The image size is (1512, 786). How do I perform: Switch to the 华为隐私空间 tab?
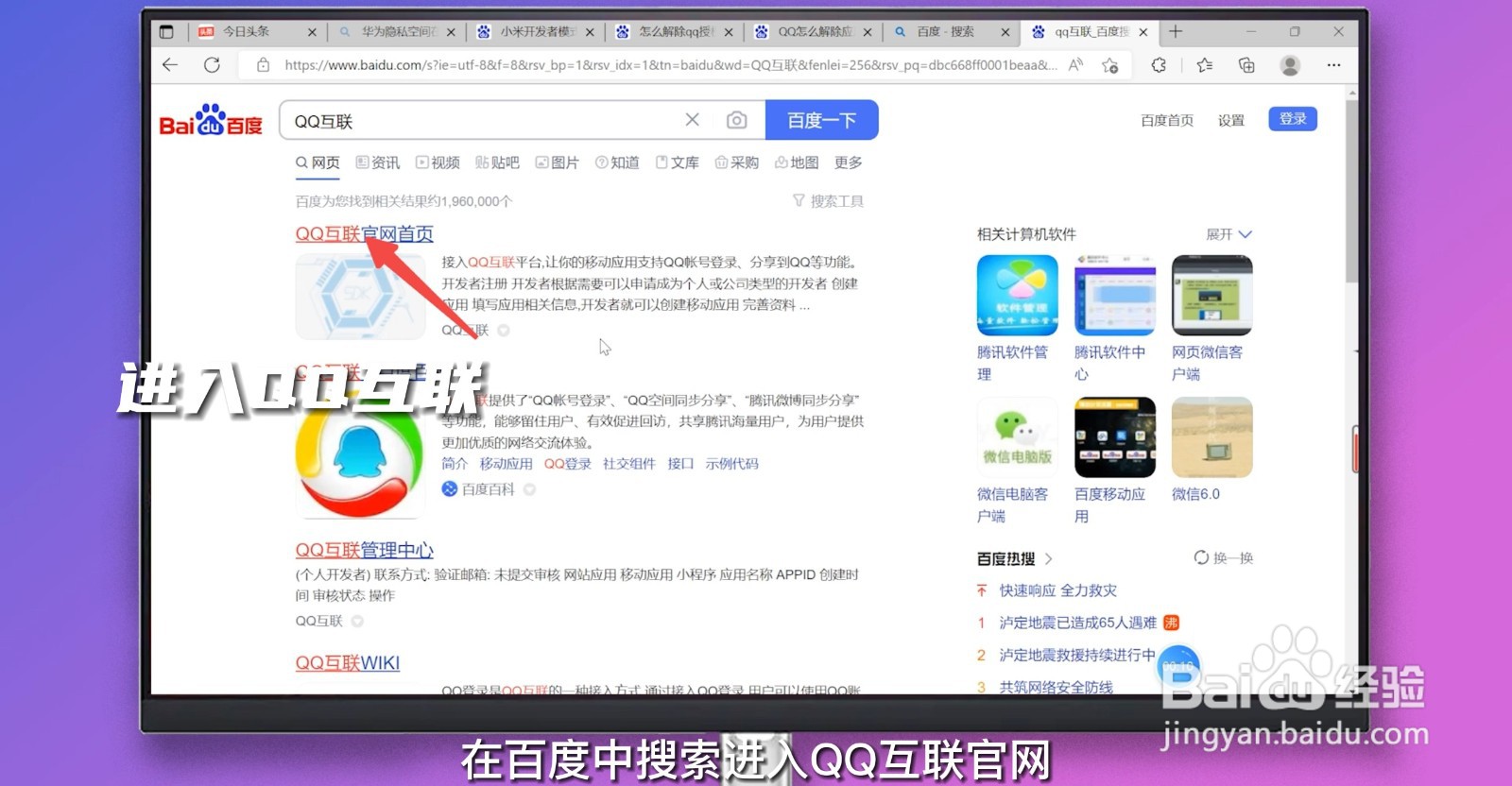397,32
